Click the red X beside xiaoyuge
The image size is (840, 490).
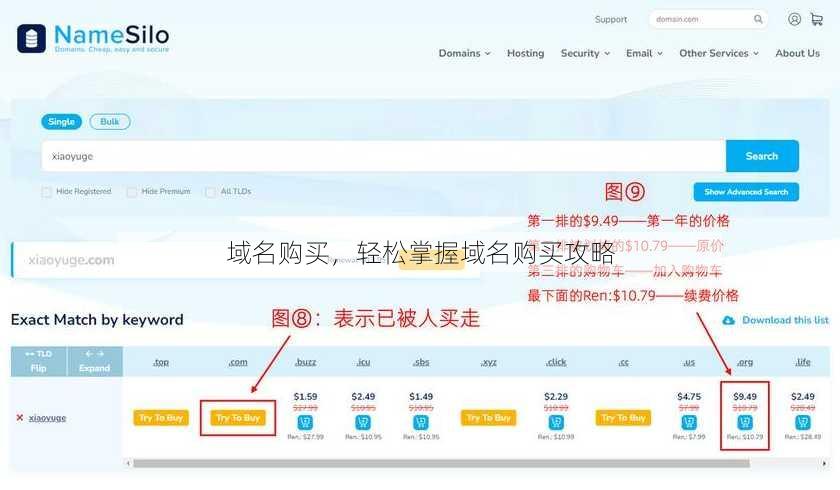[20, 418]
